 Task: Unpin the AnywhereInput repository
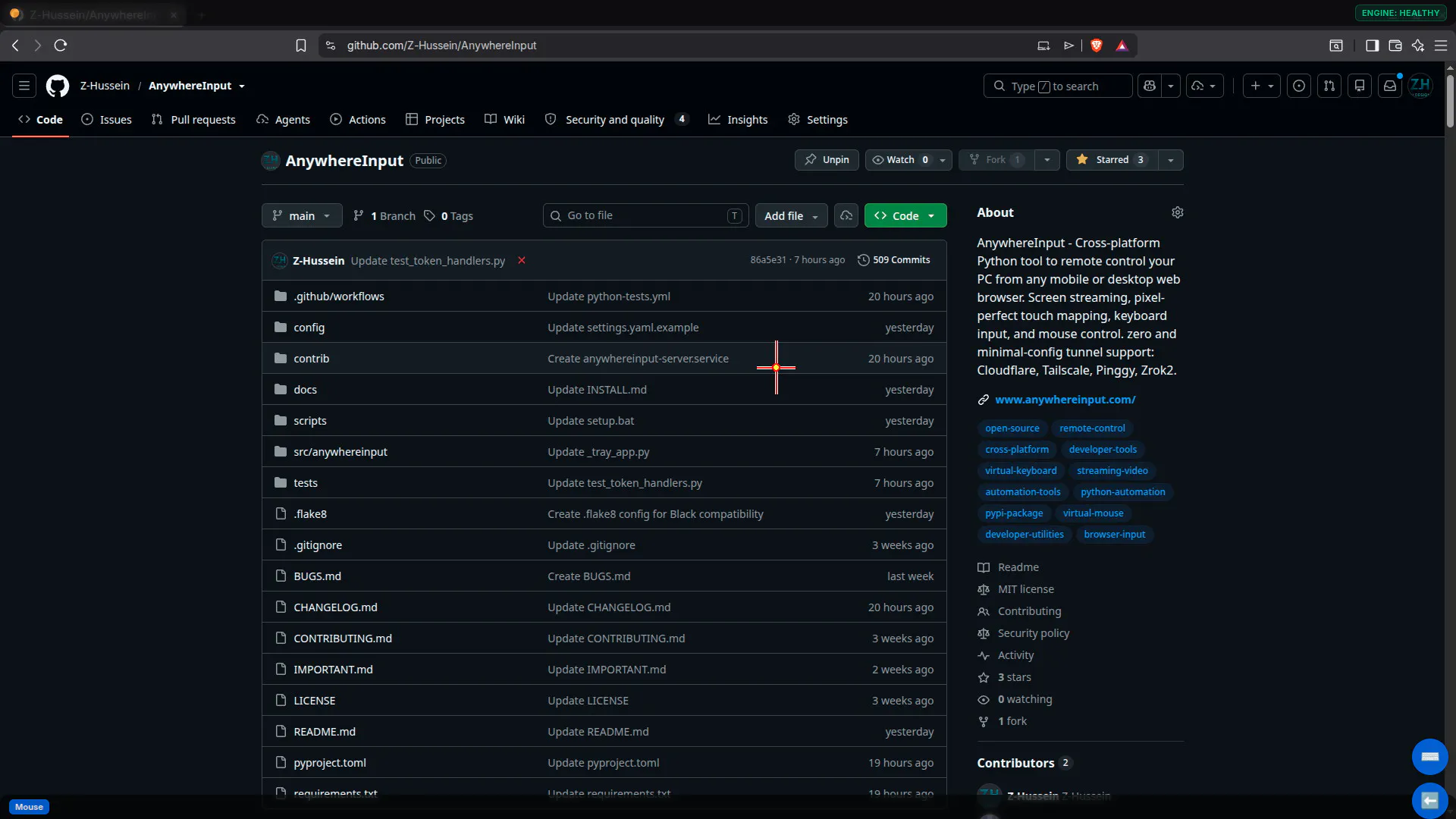click(x=827, y=160)
